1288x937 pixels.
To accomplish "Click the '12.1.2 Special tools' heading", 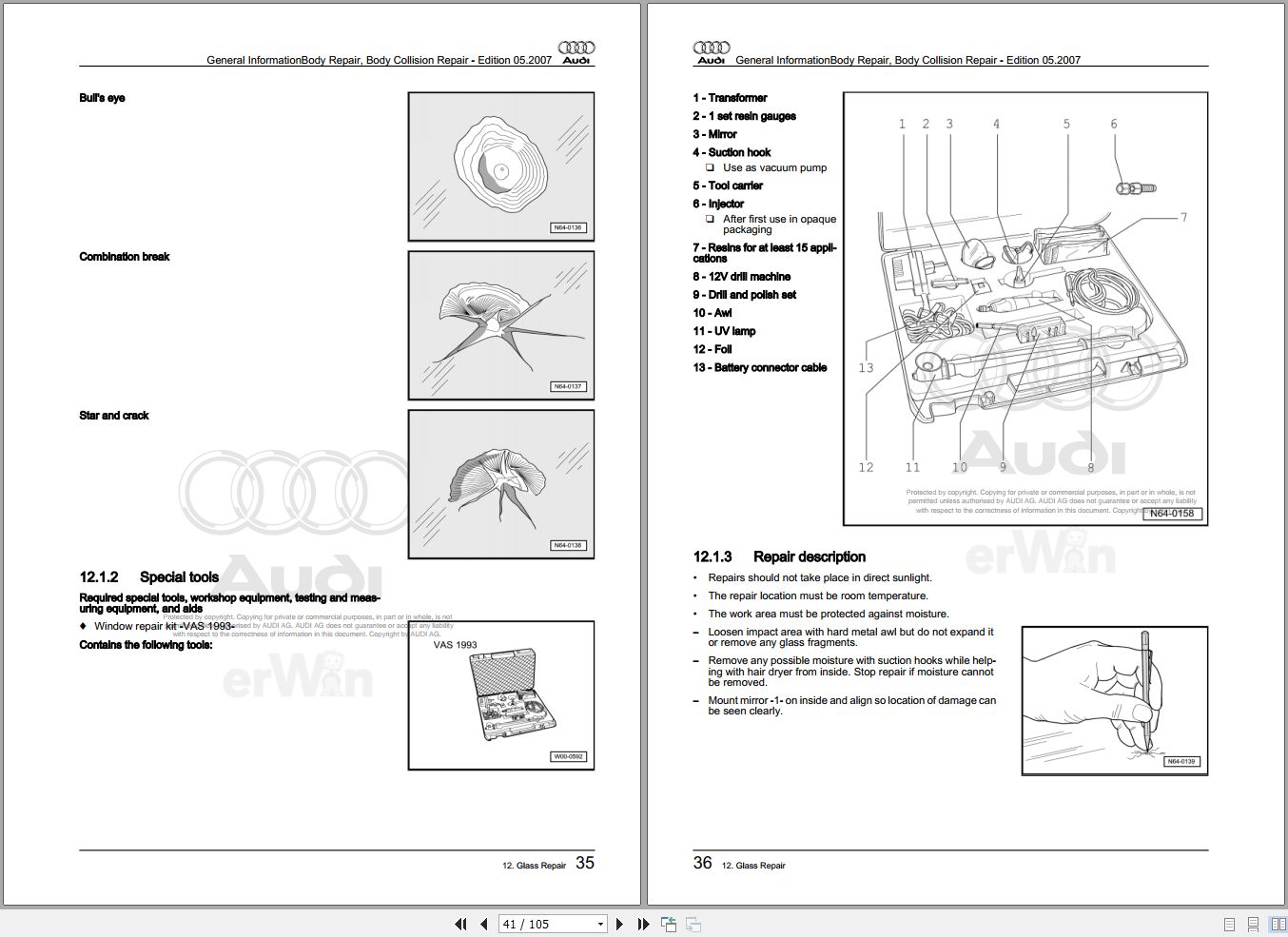I will coord(149,577).
